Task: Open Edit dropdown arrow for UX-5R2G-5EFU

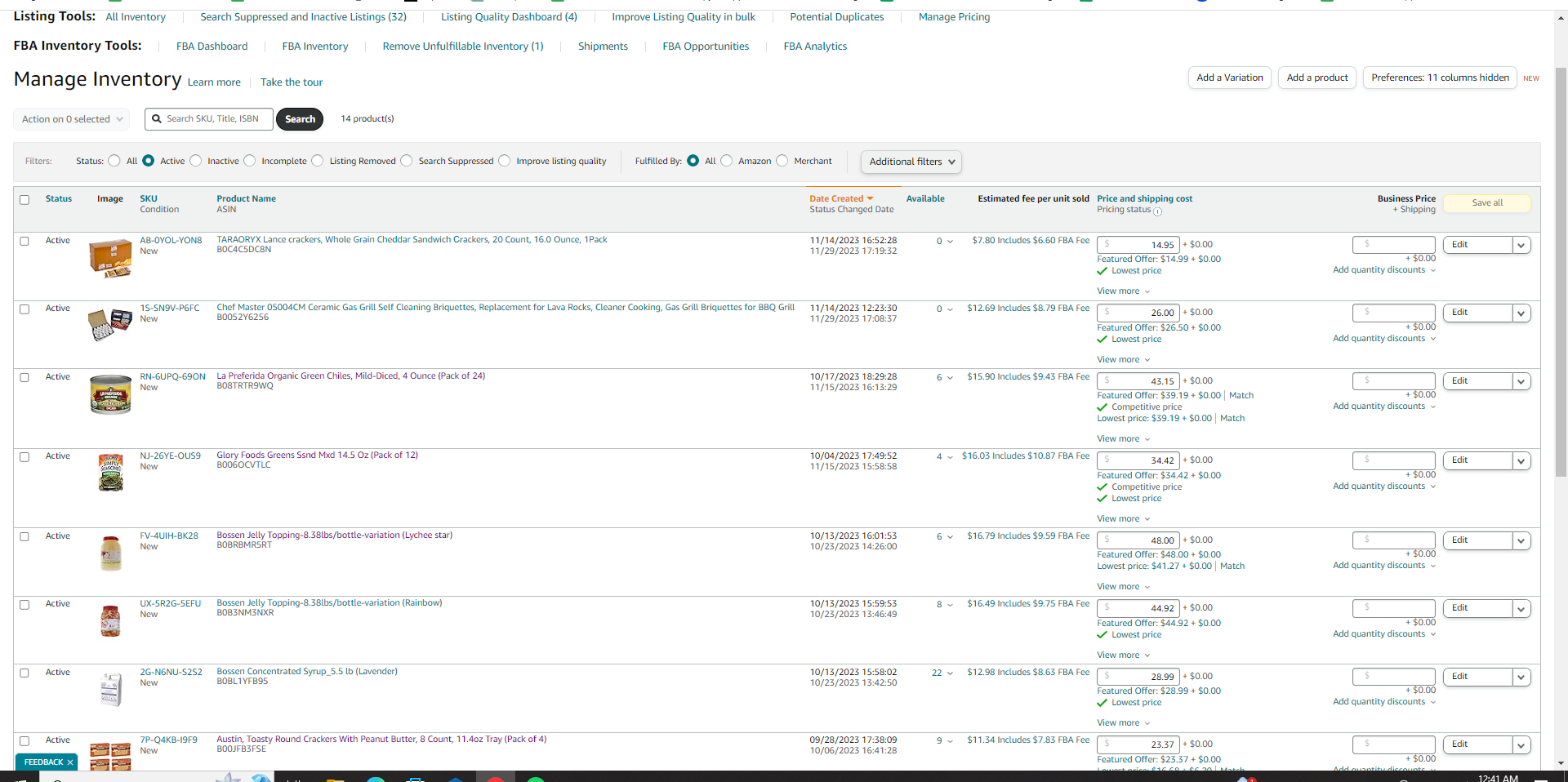Action: coord(1521,608)
